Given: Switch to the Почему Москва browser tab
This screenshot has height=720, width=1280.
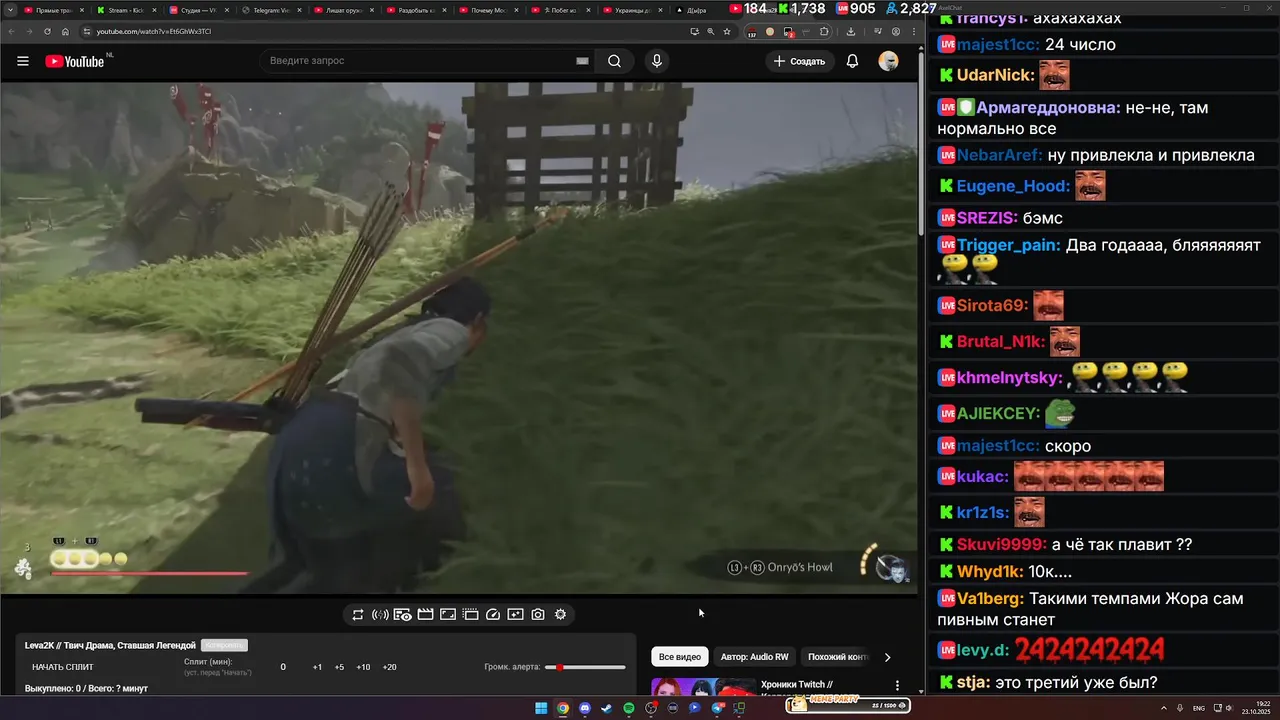Looking at the screenshot, I should pos(487,10).
